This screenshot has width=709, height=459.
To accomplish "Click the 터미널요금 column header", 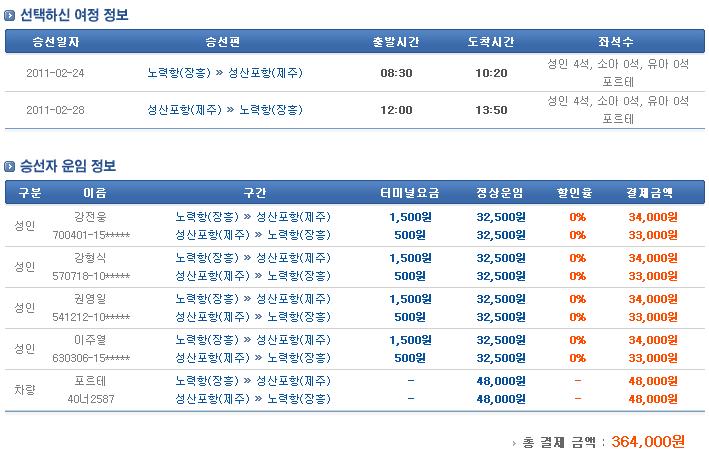I will [410, 192].
